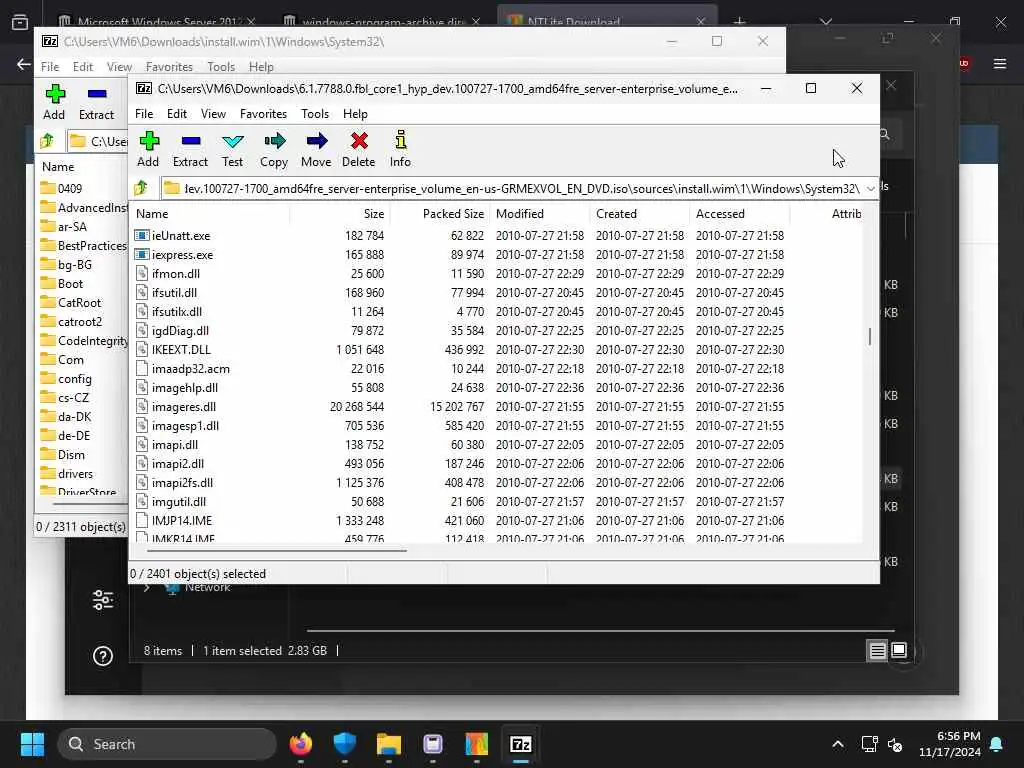Viewport: 1024px width, 768px height.
Task: Select IKEEXT.DLL in the file list
Action: (x=181, y=349)
